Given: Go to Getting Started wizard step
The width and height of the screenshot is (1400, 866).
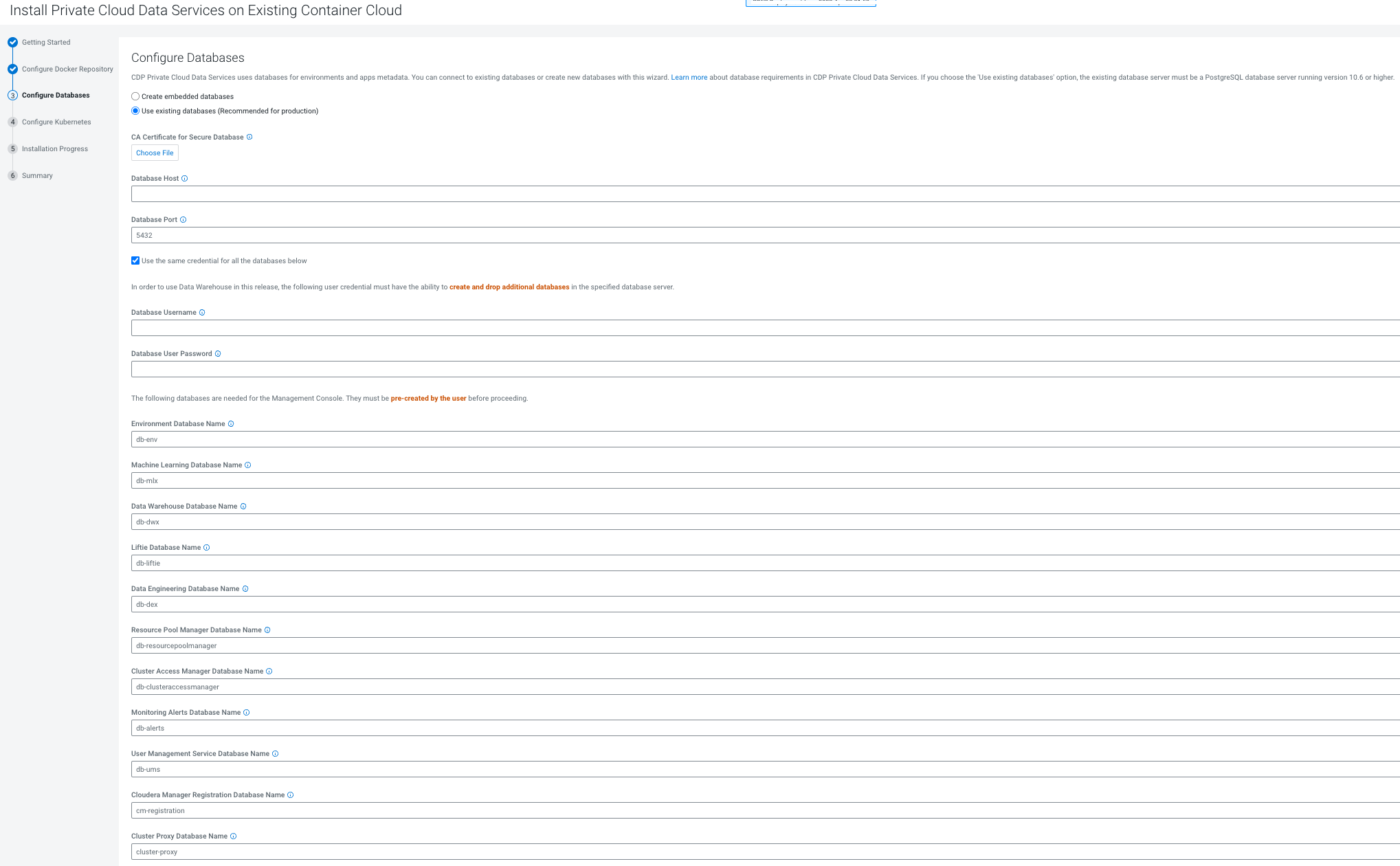Looking at the screenshot, I should tap(45, 43).
